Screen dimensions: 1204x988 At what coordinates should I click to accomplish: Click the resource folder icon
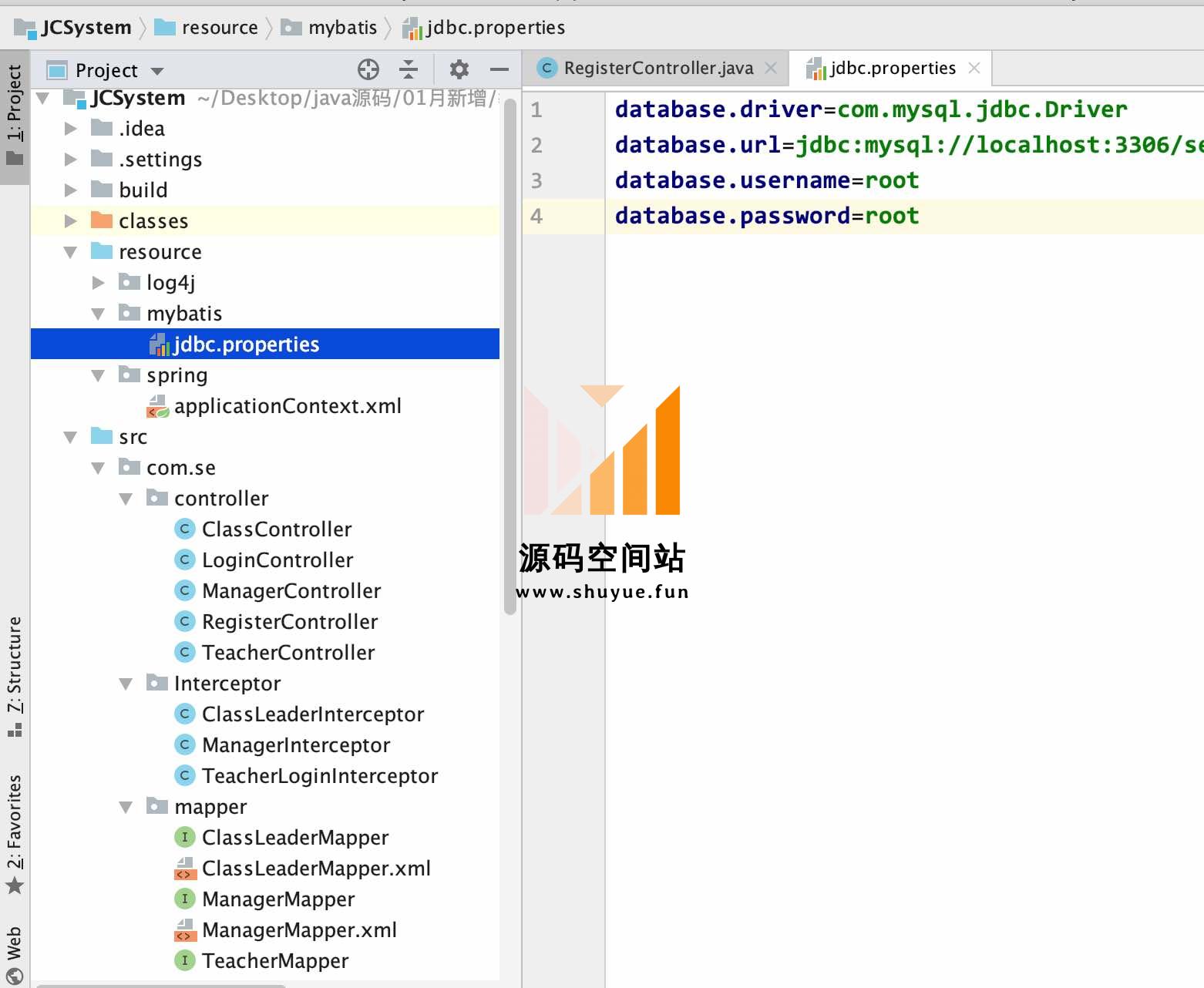point(102,251)
